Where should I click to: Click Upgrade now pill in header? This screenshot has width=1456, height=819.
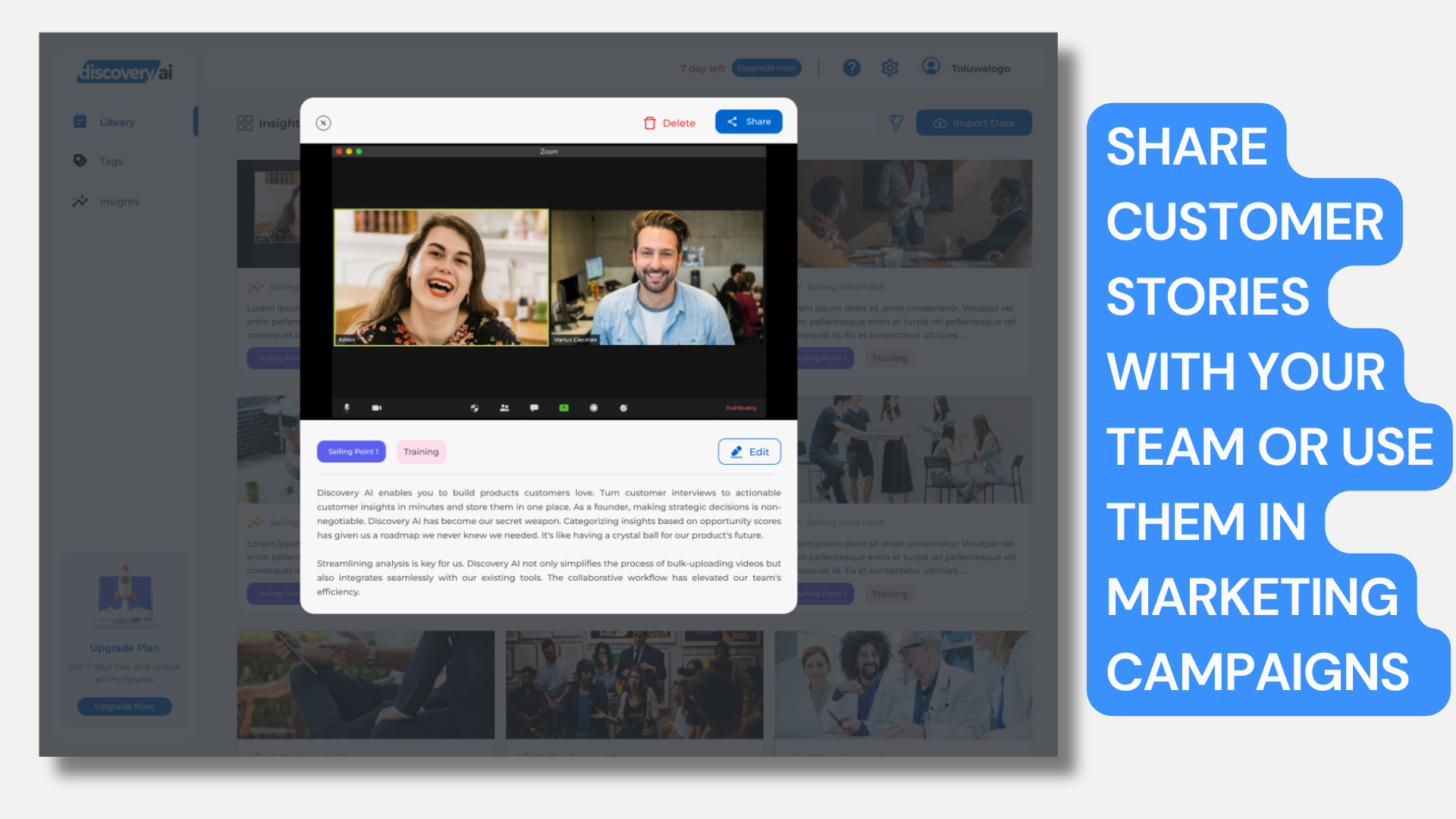766,68
